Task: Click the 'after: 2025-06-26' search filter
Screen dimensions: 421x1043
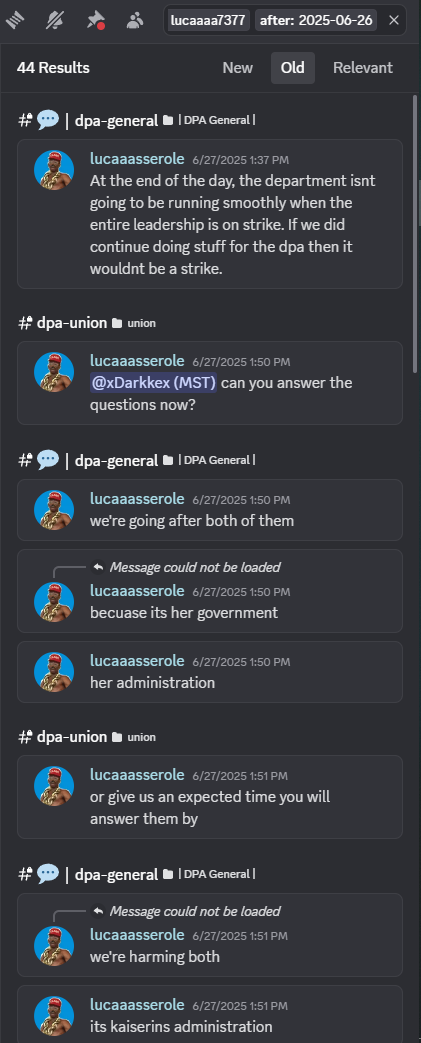Action: pos(316,21)
